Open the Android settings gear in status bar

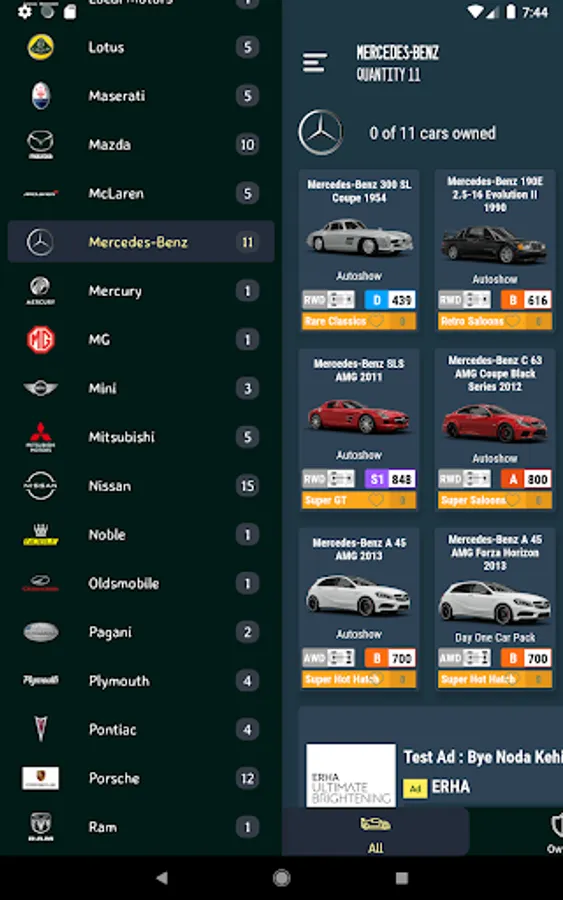(x=25, y=11)
